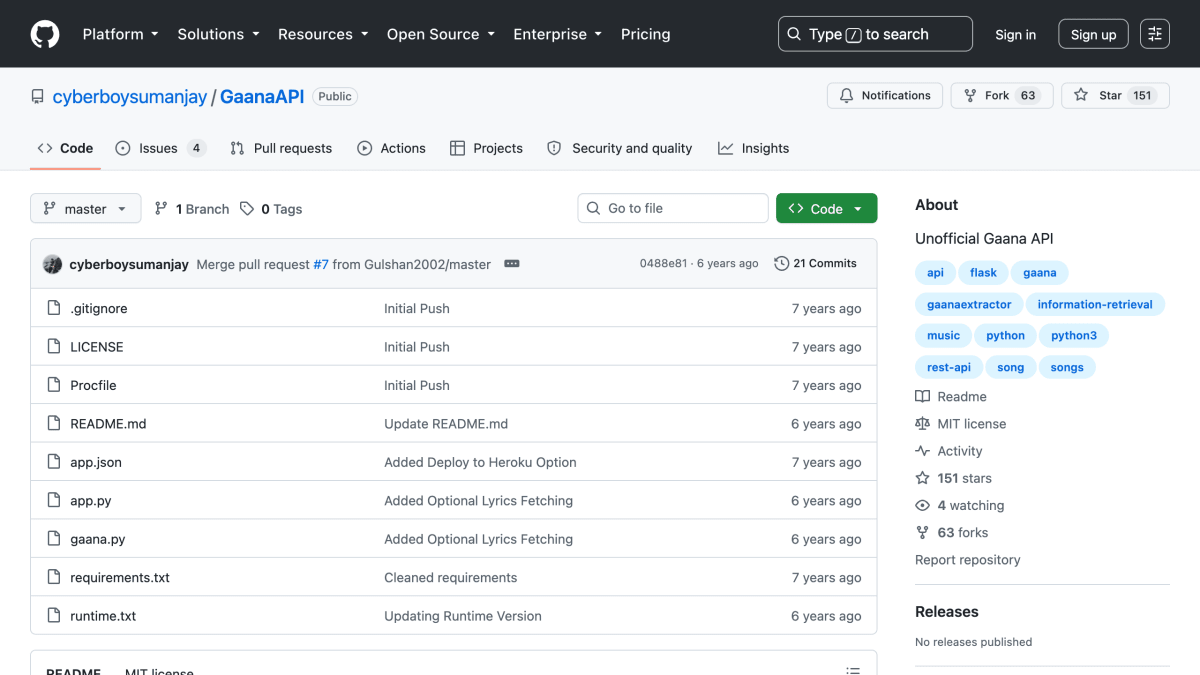
Task: Open the Pricing link in the header
Action: coord(645,34)
